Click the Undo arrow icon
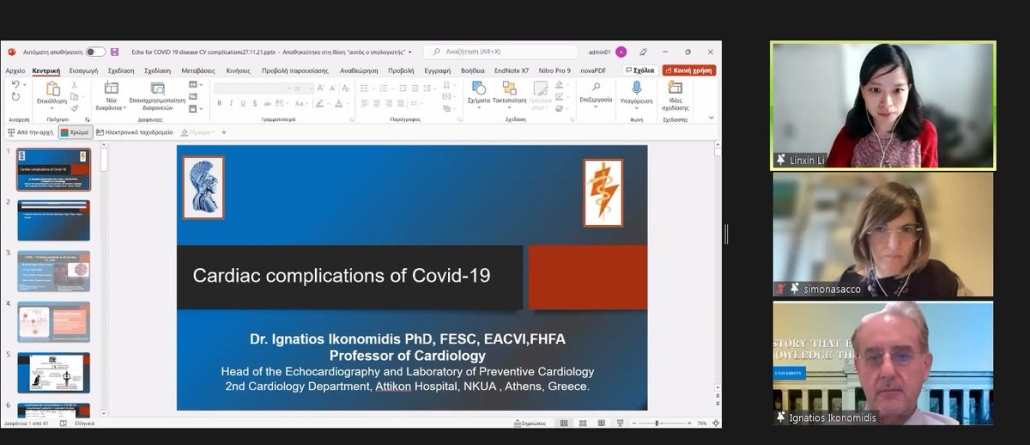Viewport: 1030px width, 445px height. [x=15, y=85]
